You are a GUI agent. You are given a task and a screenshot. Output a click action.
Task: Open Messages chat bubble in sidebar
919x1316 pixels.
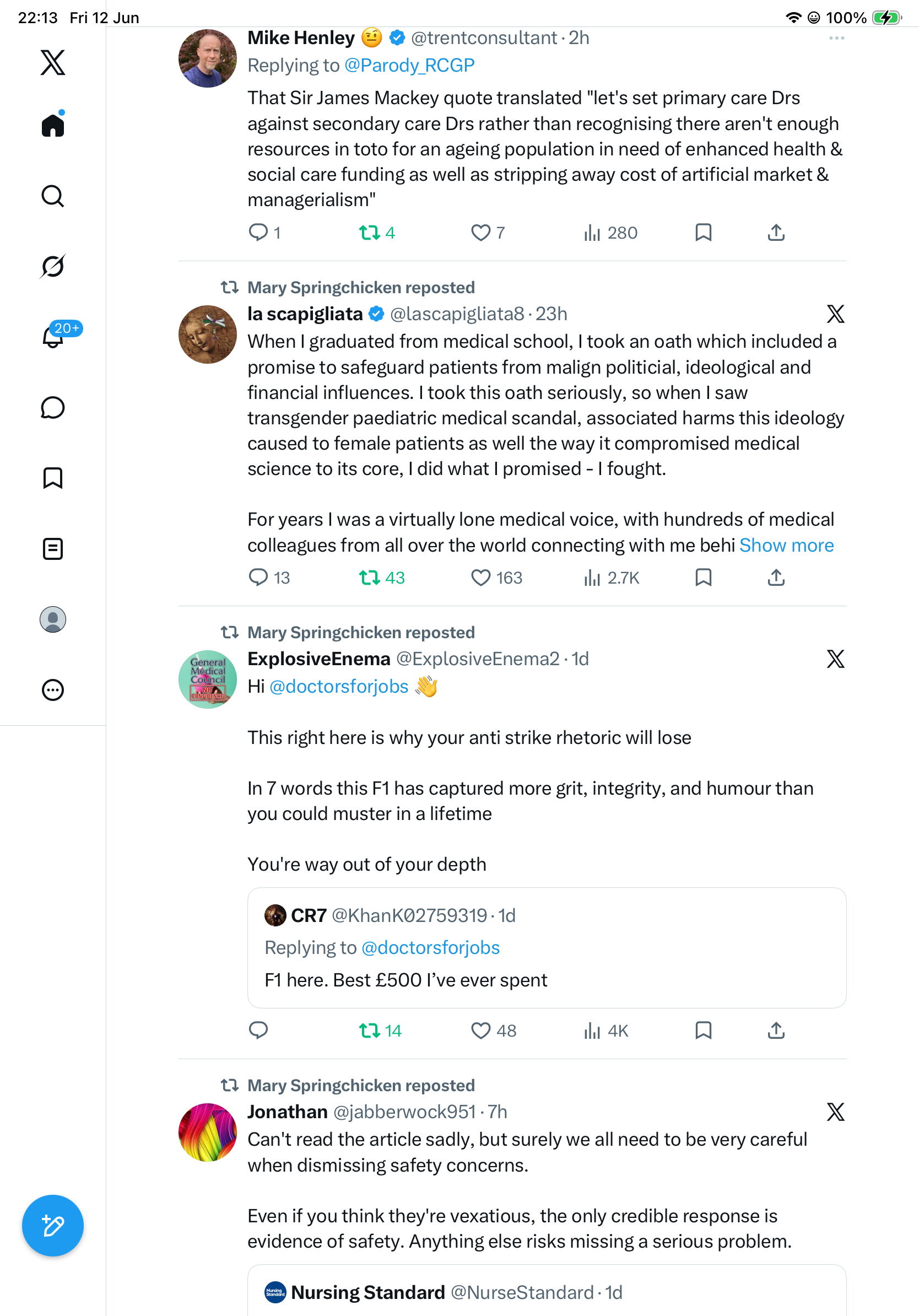pyautogui.click(x=53, y=407)
